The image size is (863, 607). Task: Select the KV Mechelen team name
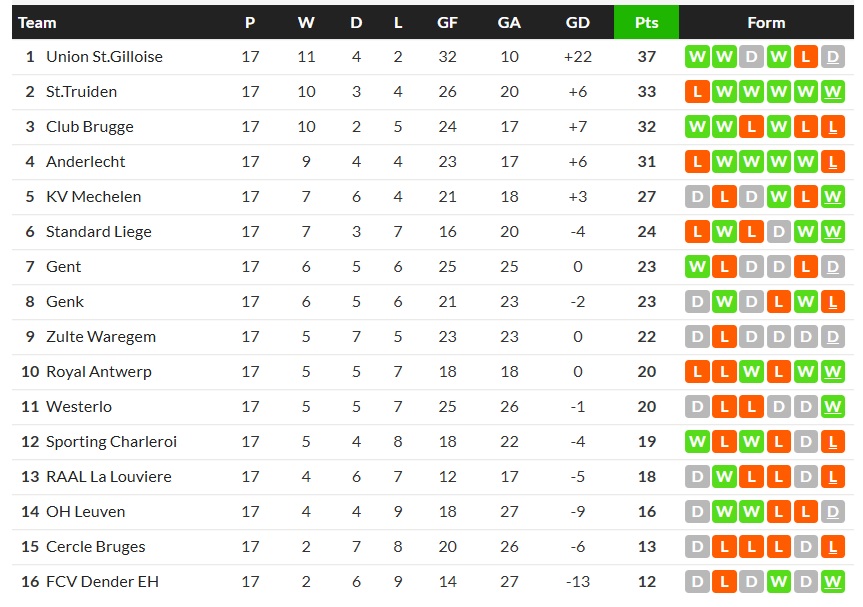click(93, 197)
